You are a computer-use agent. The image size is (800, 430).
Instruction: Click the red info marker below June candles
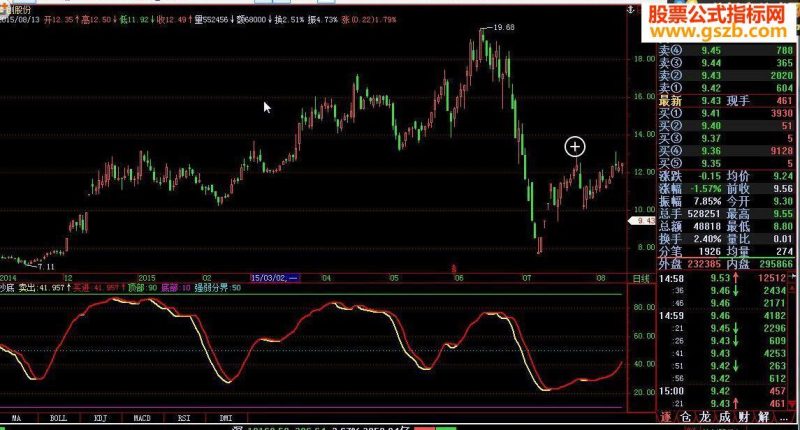454,268
